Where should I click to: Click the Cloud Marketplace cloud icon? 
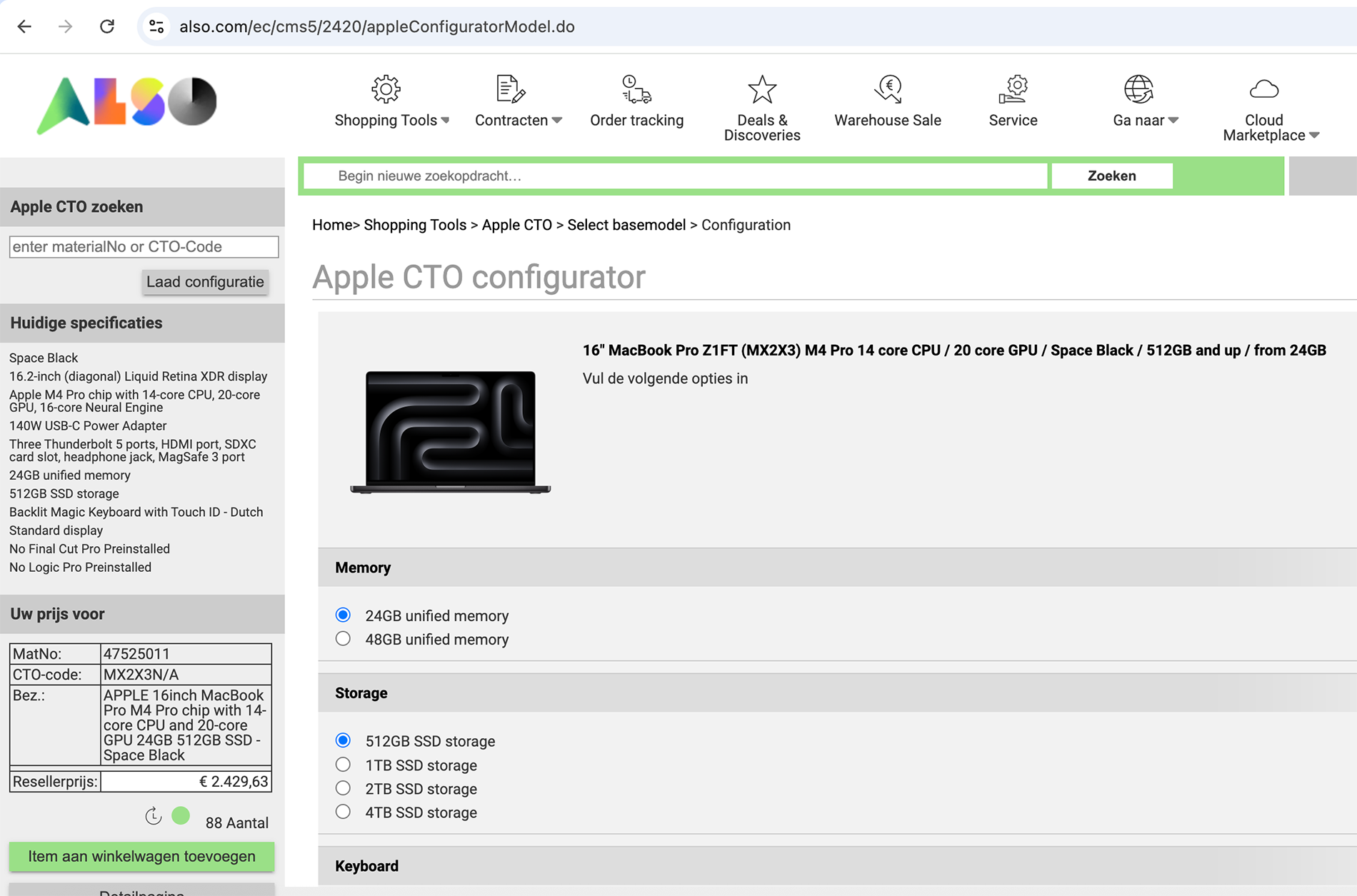click(1264, 89)
